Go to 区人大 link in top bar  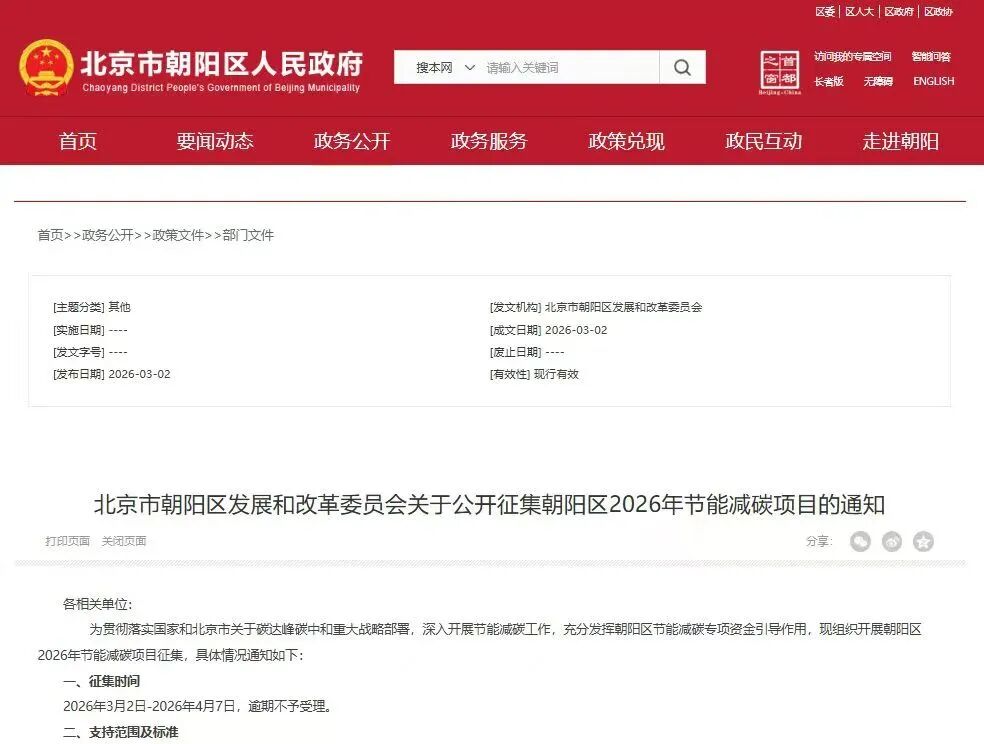[x=860, y=11]
